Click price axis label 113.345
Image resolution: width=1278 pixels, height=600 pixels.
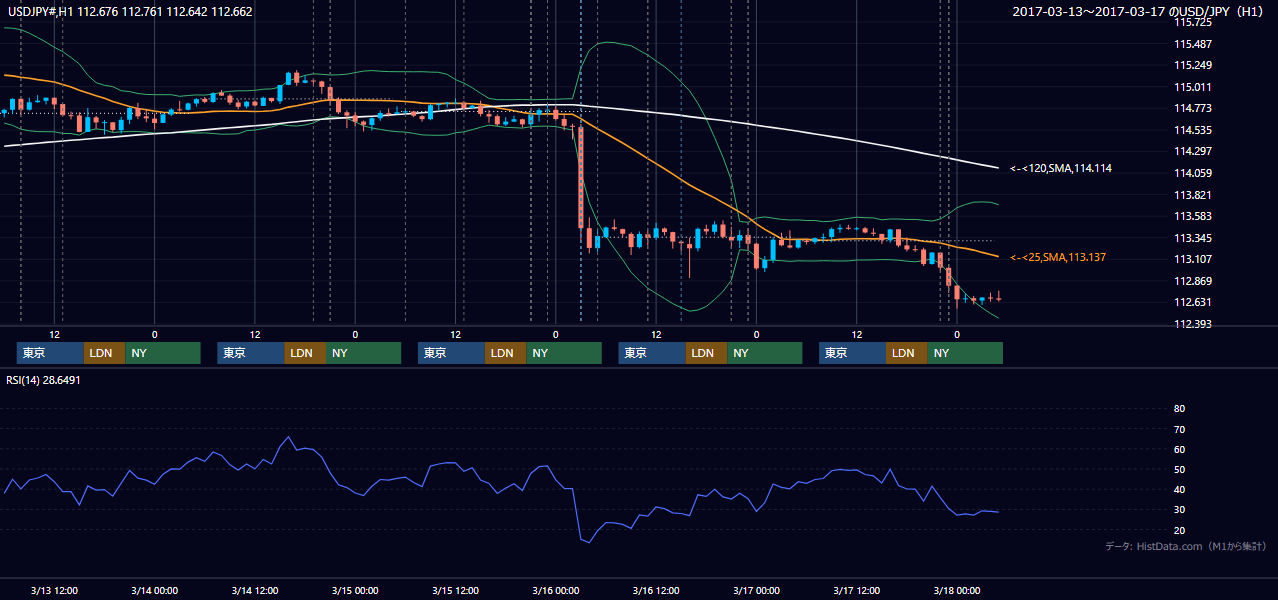[1193, 238]
